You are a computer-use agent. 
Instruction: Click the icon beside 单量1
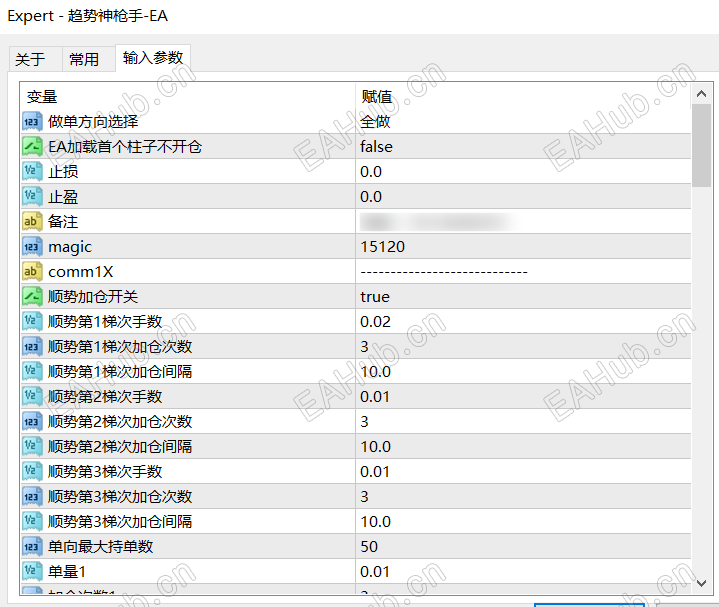point(32,571)
